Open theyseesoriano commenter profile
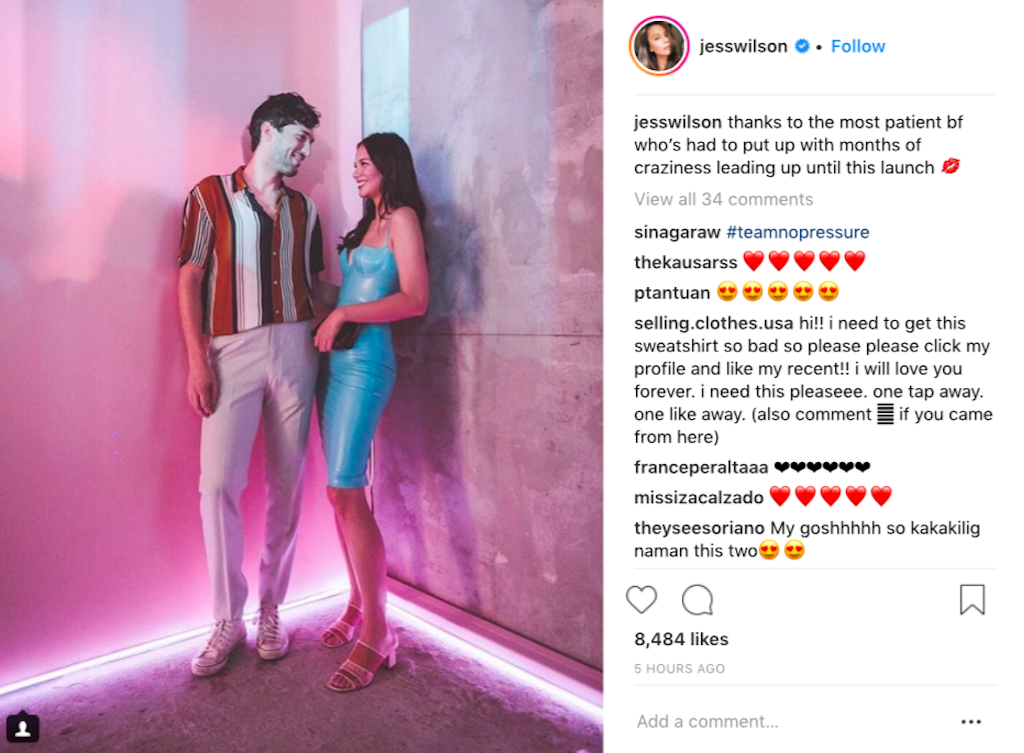1024x753 pixels. point(699,528)
